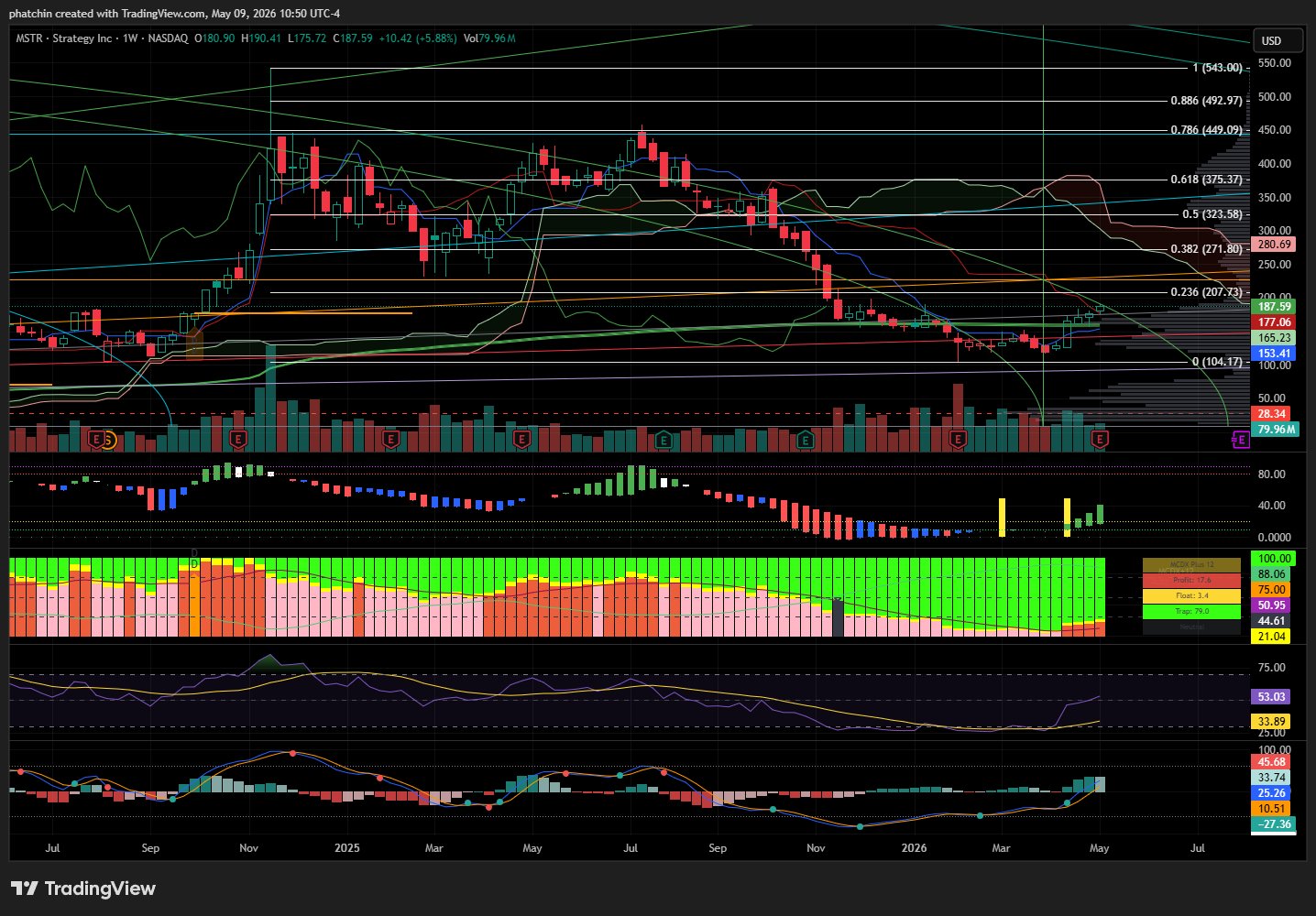Click the 2026 label on time axis
Image resolution: width=1316 pixels, height=916 pixels.
[x=914, y=848]
